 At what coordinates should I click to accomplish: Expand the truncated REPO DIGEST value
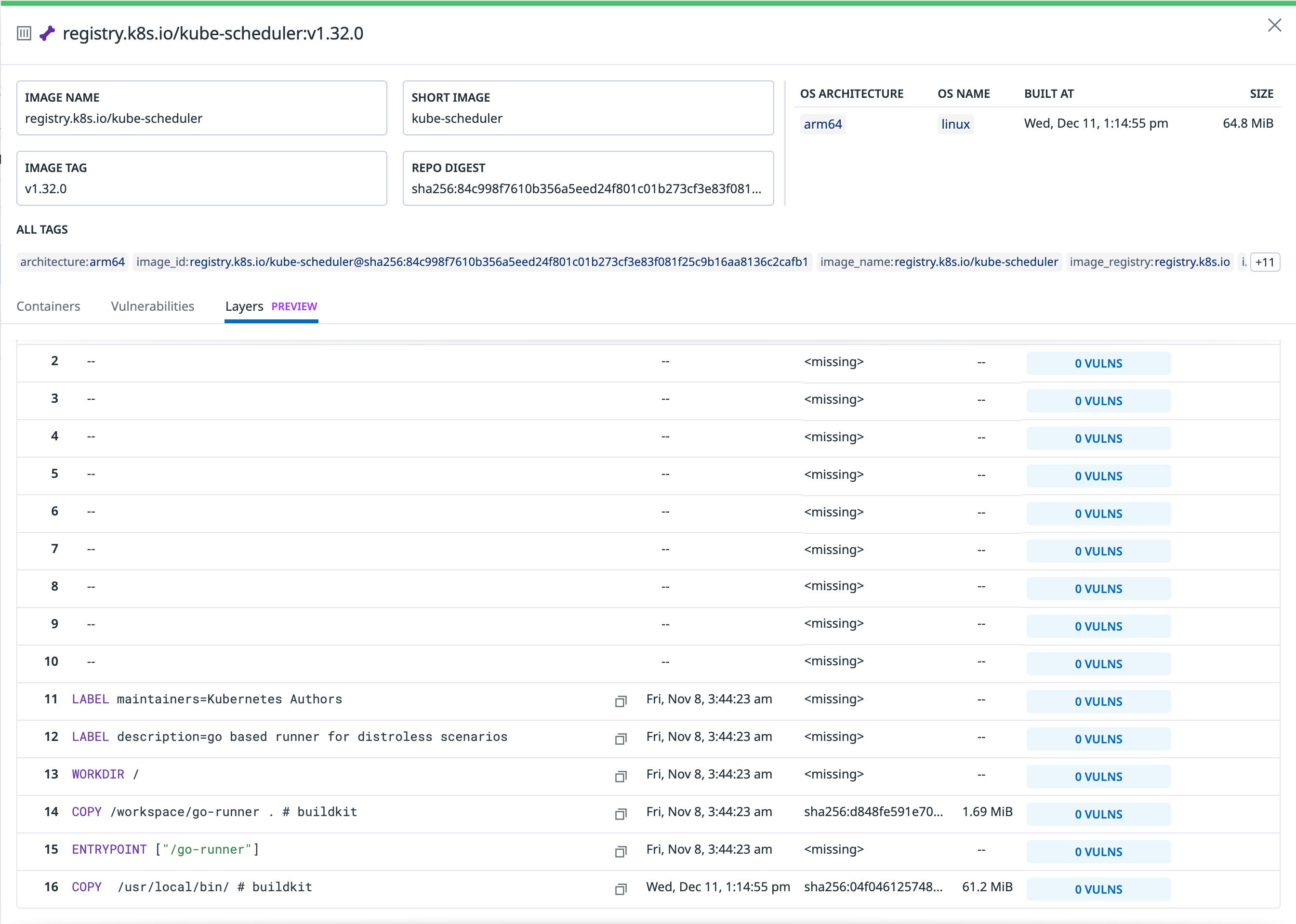click(588, 189)
